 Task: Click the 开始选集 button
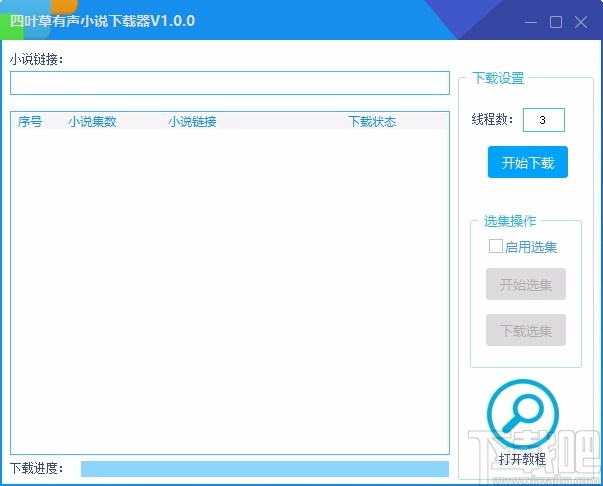point(526,284)
